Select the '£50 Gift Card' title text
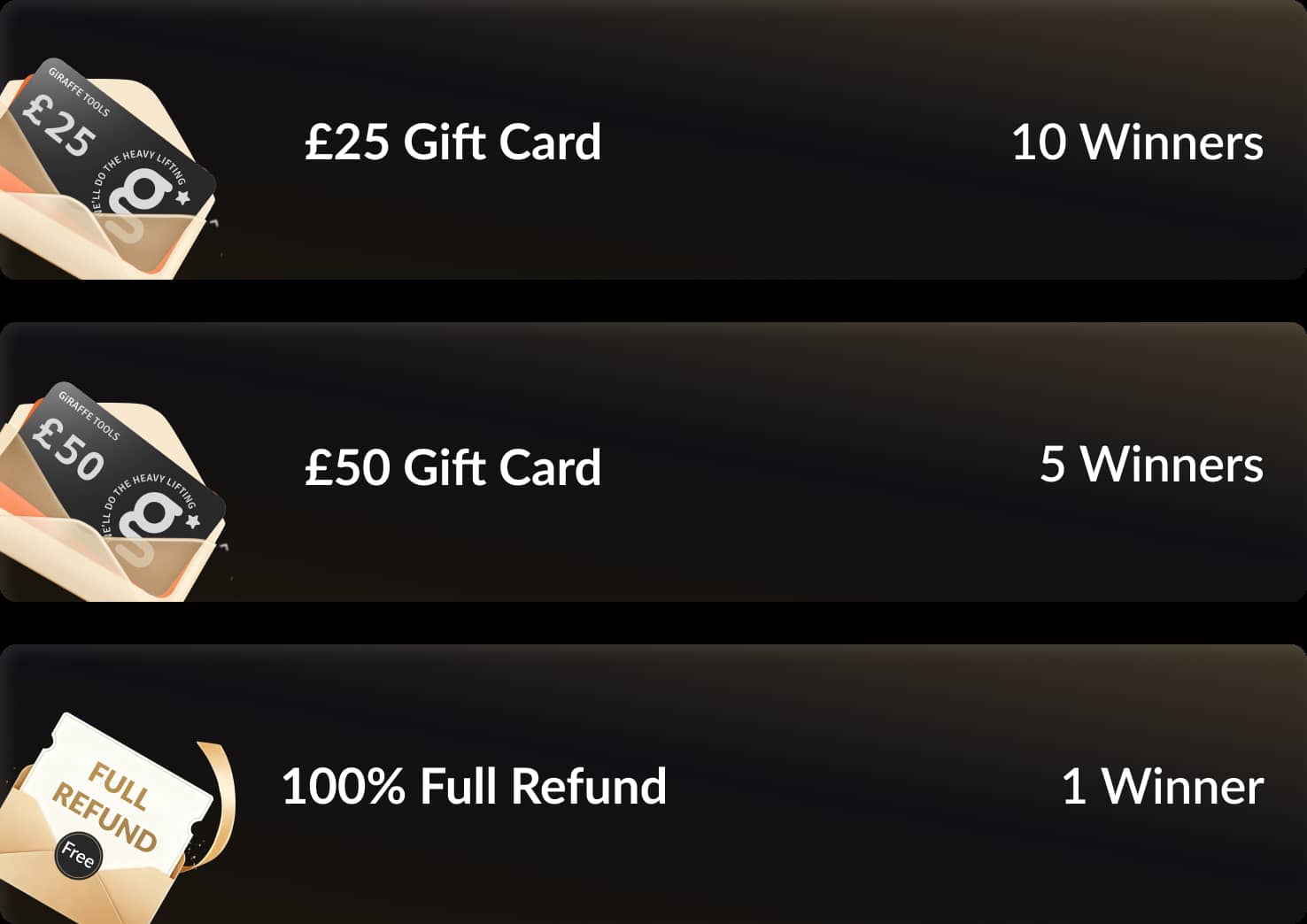The image size is (1307, 924). [x=452, y=466]
